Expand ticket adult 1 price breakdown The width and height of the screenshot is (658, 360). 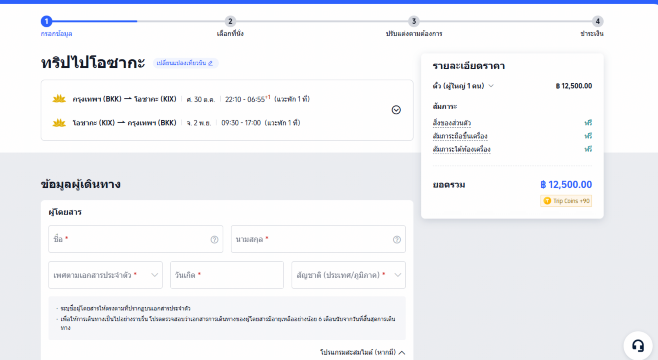463,86
